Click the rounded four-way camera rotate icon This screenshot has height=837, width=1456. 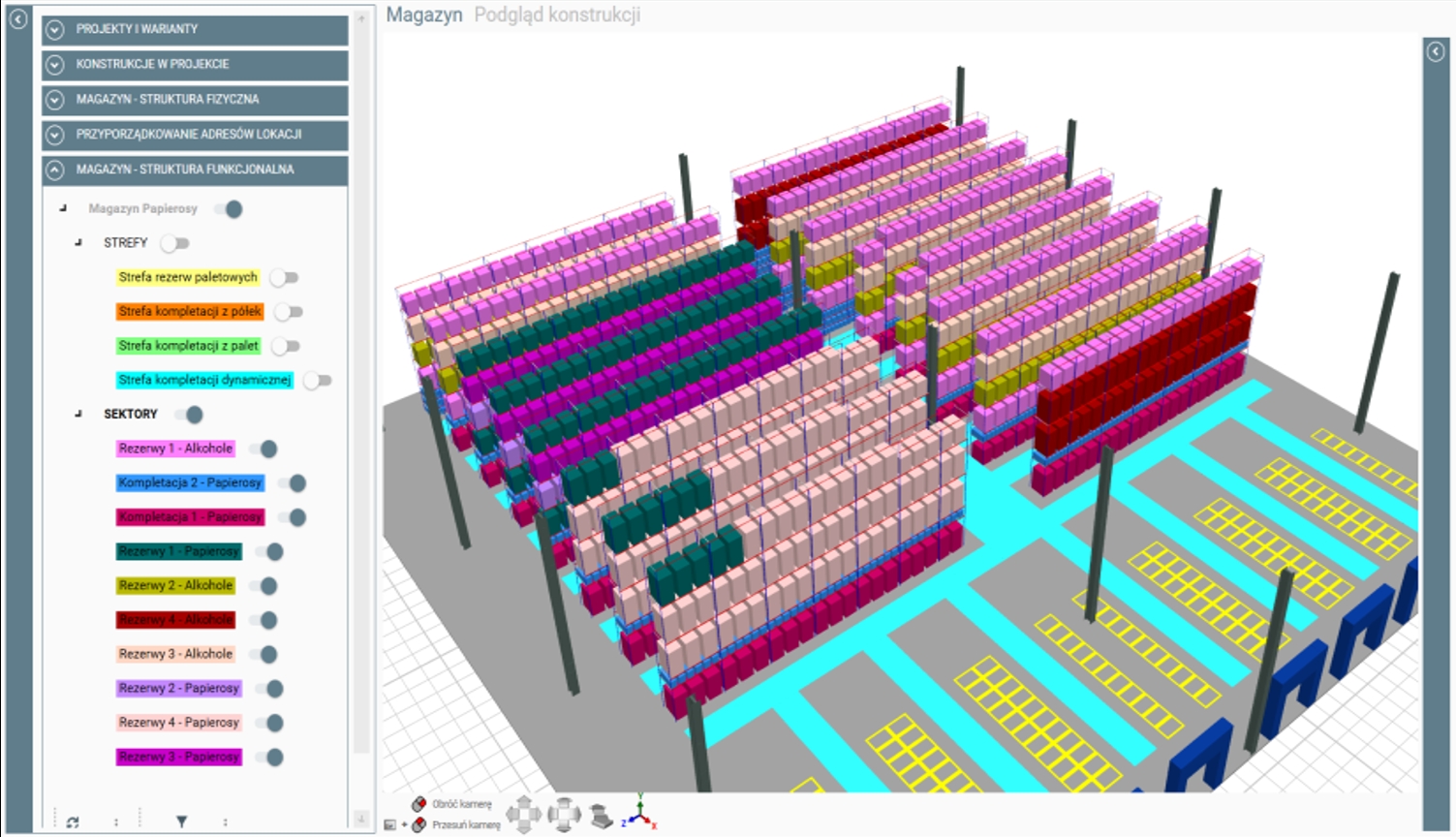click(564, 814)
